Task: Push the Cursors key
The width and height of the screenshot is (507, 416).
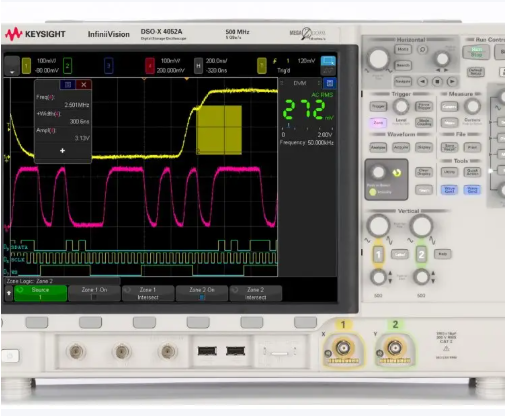Action: pyautogui.click(x=449, y=106)
